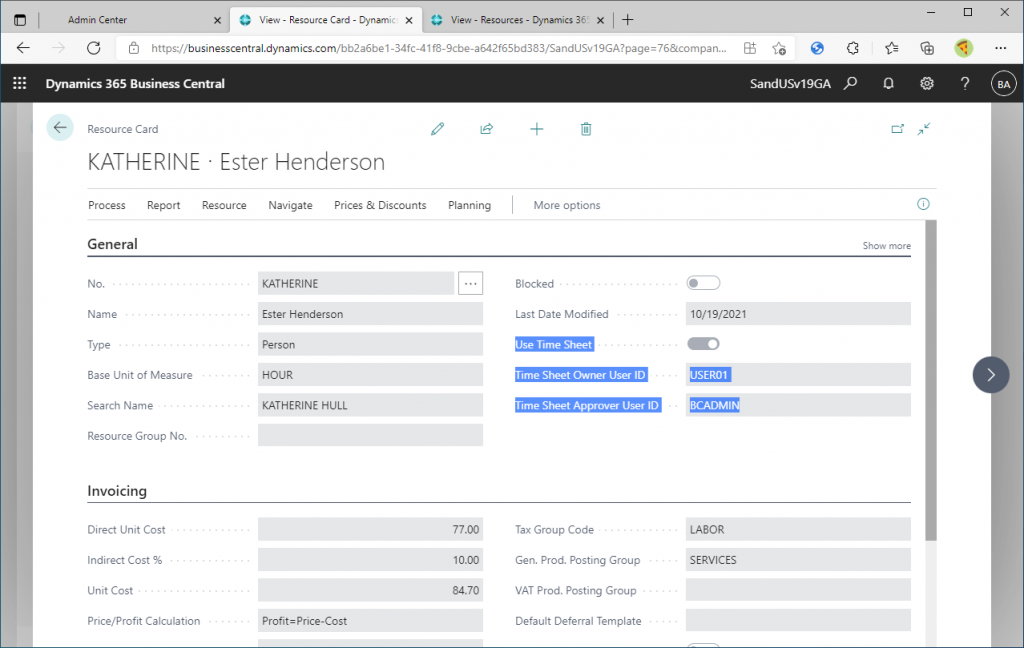Viewport: 1024px width, 648px height.
Task: Click the pencil edit icon
Action: point(438,129)
